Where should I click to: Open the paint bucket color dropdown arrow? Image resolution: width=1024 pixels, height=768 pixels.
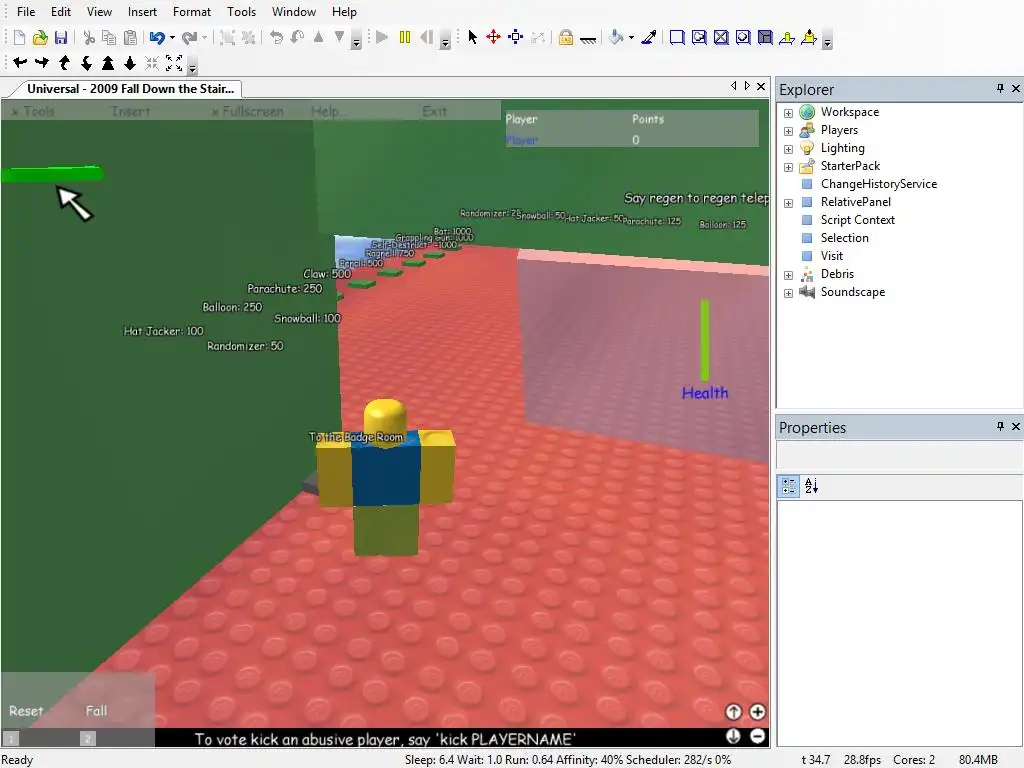click(631, 38)
